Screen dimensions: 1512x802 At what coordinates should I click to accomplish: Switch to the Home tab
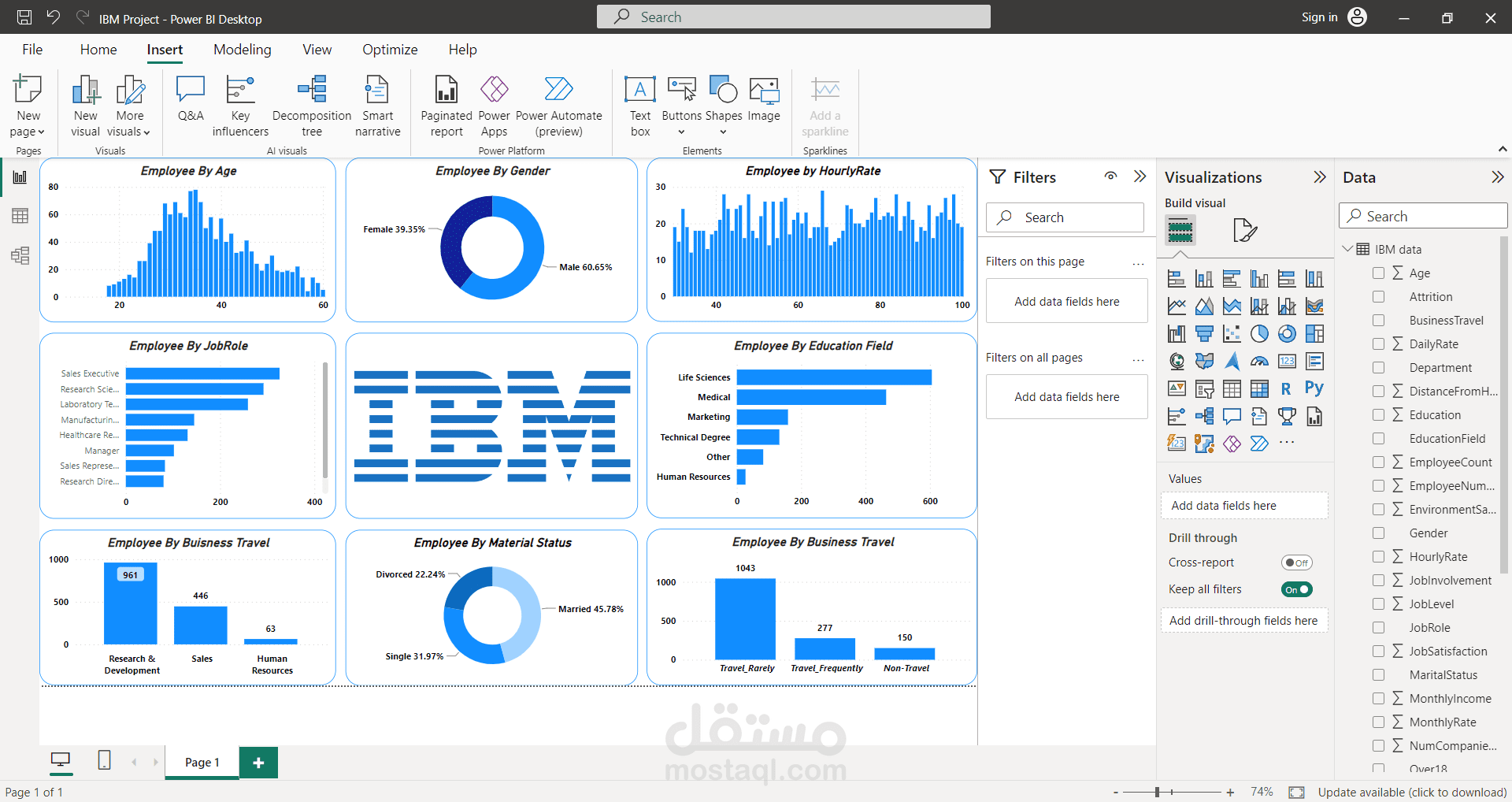point(98,50)
